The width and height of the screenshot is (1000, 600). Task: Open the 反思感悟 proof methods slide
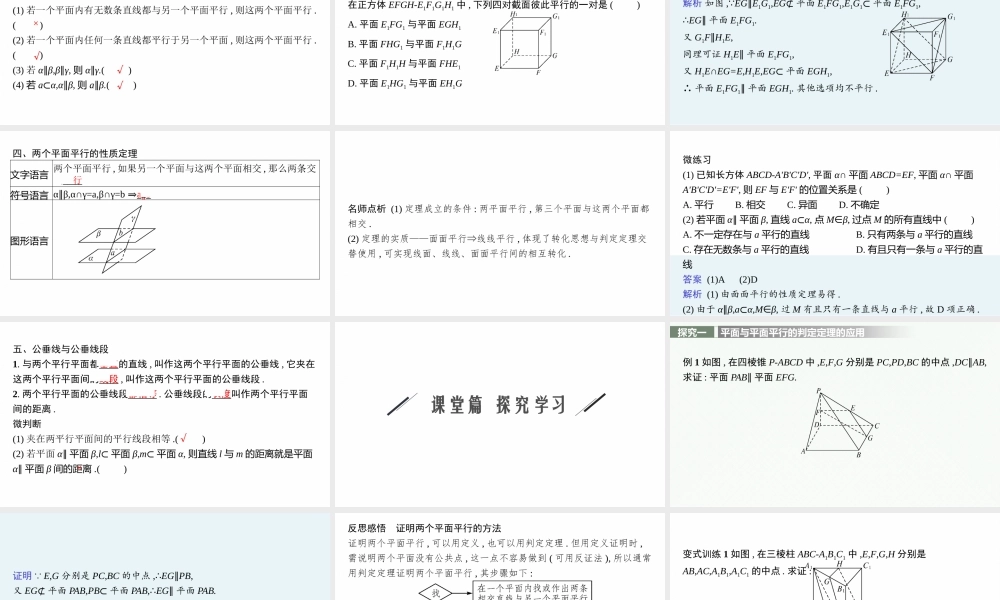[x=500, y=555]
